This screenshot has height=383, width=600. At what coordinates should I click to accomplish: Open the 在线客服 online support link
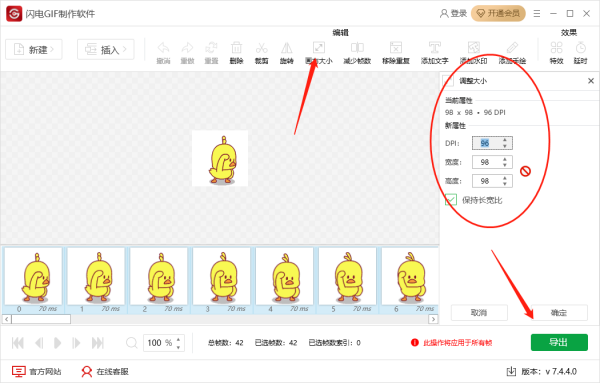[x=105, y=372]
